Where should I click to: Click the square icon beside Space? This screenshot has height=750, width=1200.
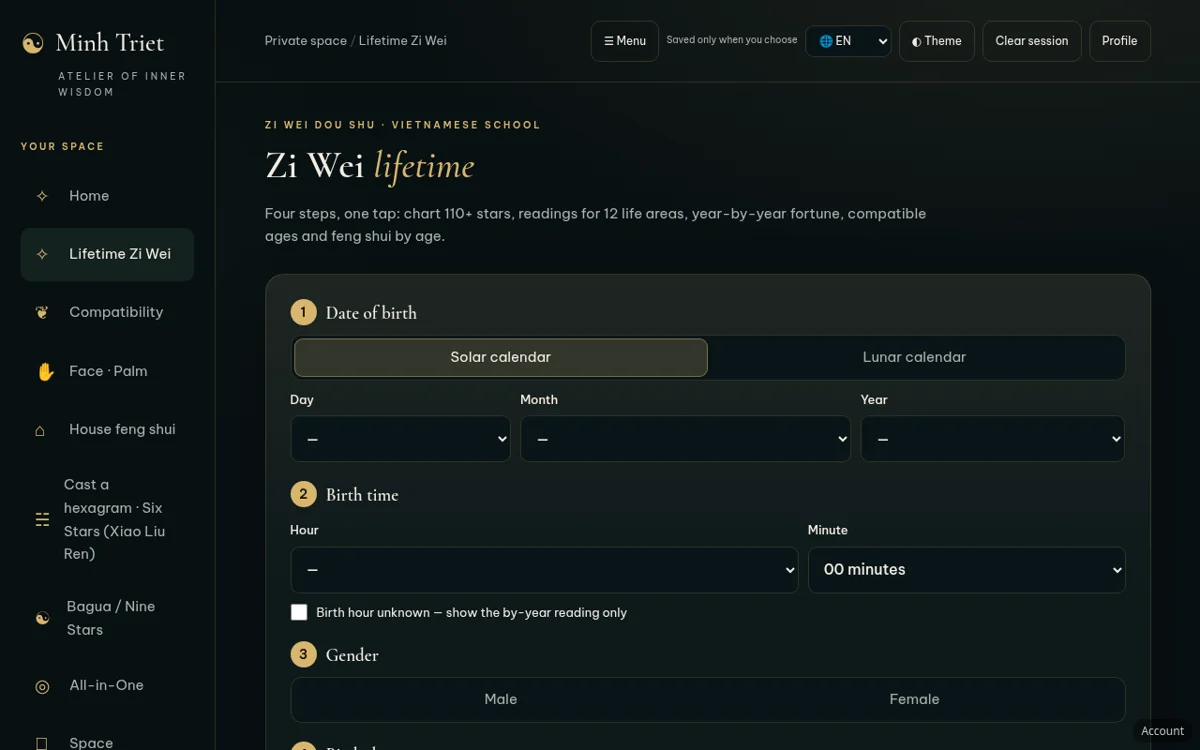[42, 743]
